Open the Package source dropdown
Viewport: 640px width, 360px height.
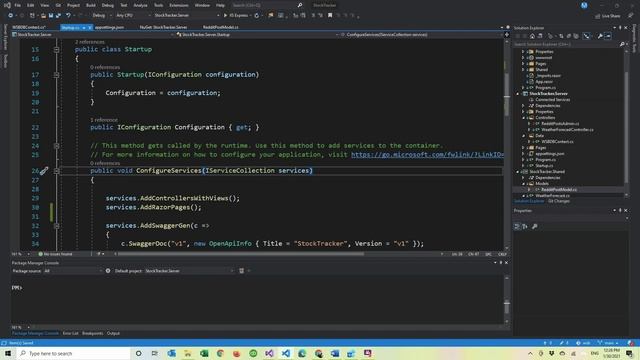point(73,271)
